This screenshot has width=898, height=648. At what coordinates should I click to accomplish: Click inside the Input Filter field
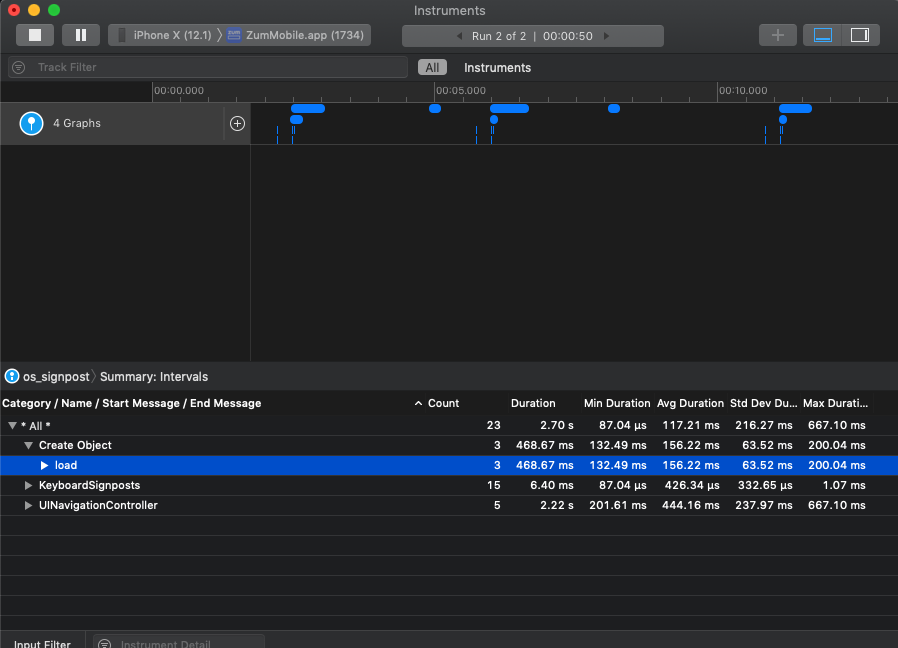42,641
